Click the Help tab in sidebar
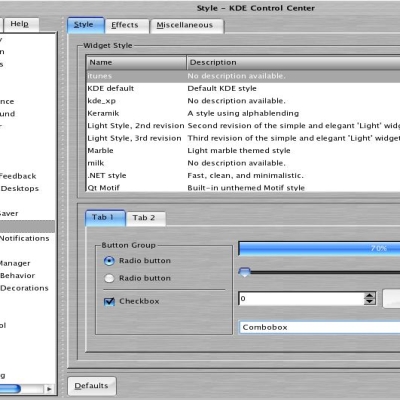Screen dimensions: 400x400 (21, 24)
